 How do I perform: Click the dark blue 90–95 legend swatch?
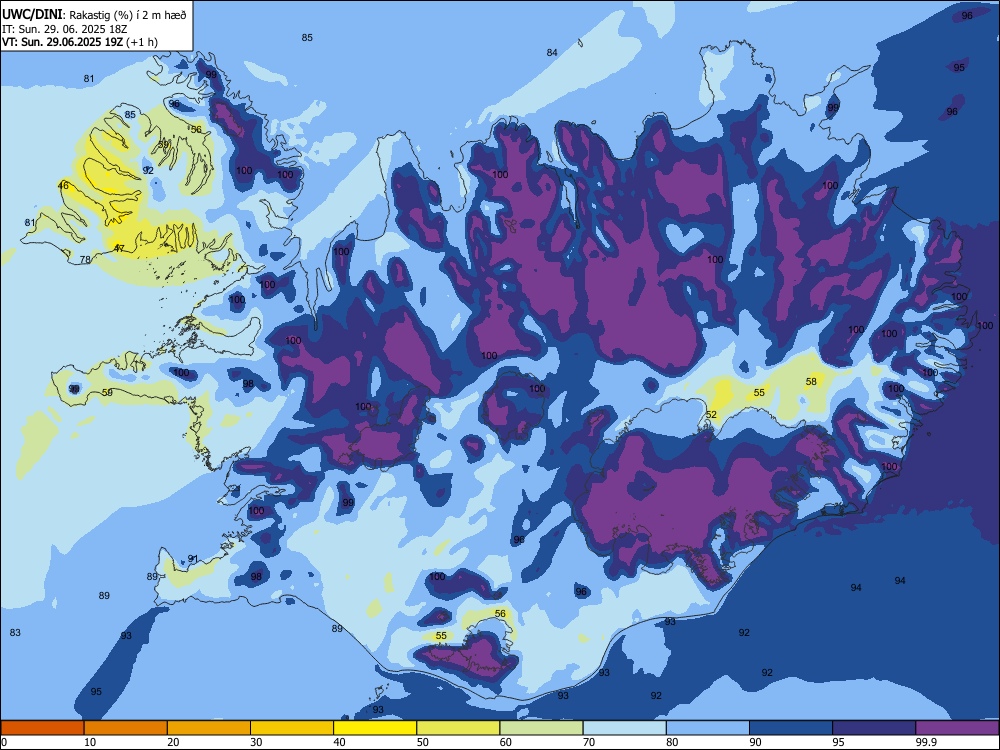click(x=791, y=728)
